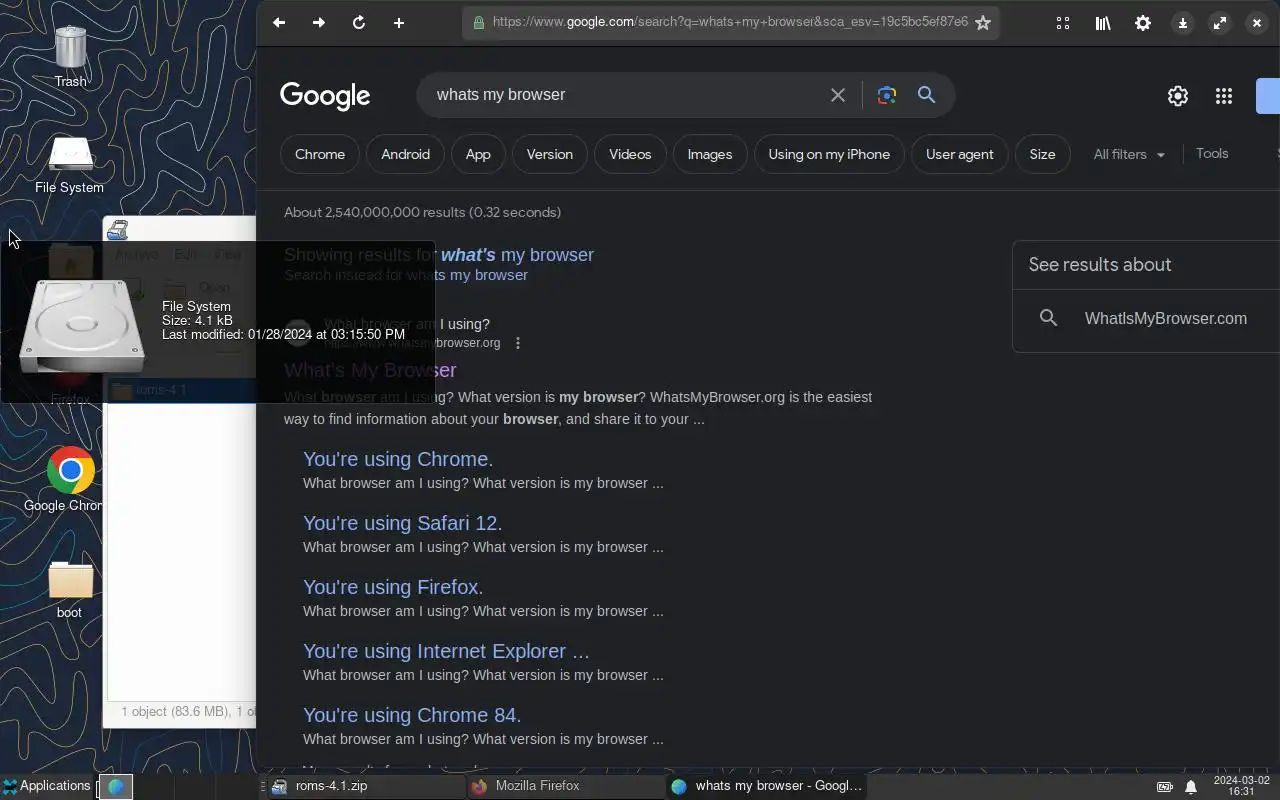Open the notification bell in the system tray
This screenshot has height=800, width=1280.
[x=1191, y=786]
